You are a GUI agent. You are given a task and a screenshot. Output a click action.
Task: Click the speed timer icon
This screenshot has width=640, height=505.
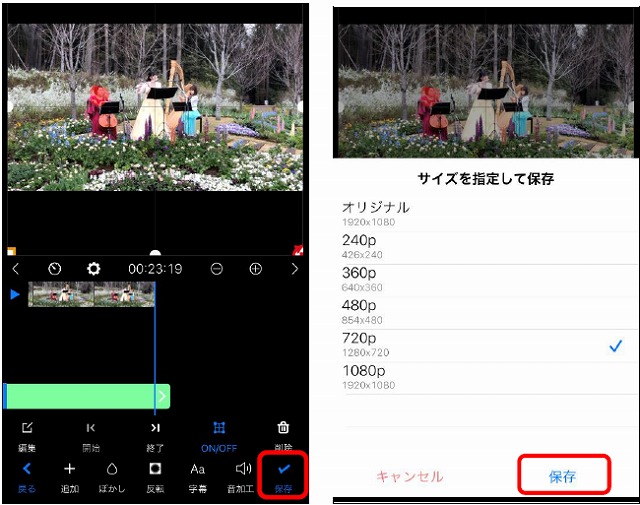pyautogui.click(x=55, y=269)
